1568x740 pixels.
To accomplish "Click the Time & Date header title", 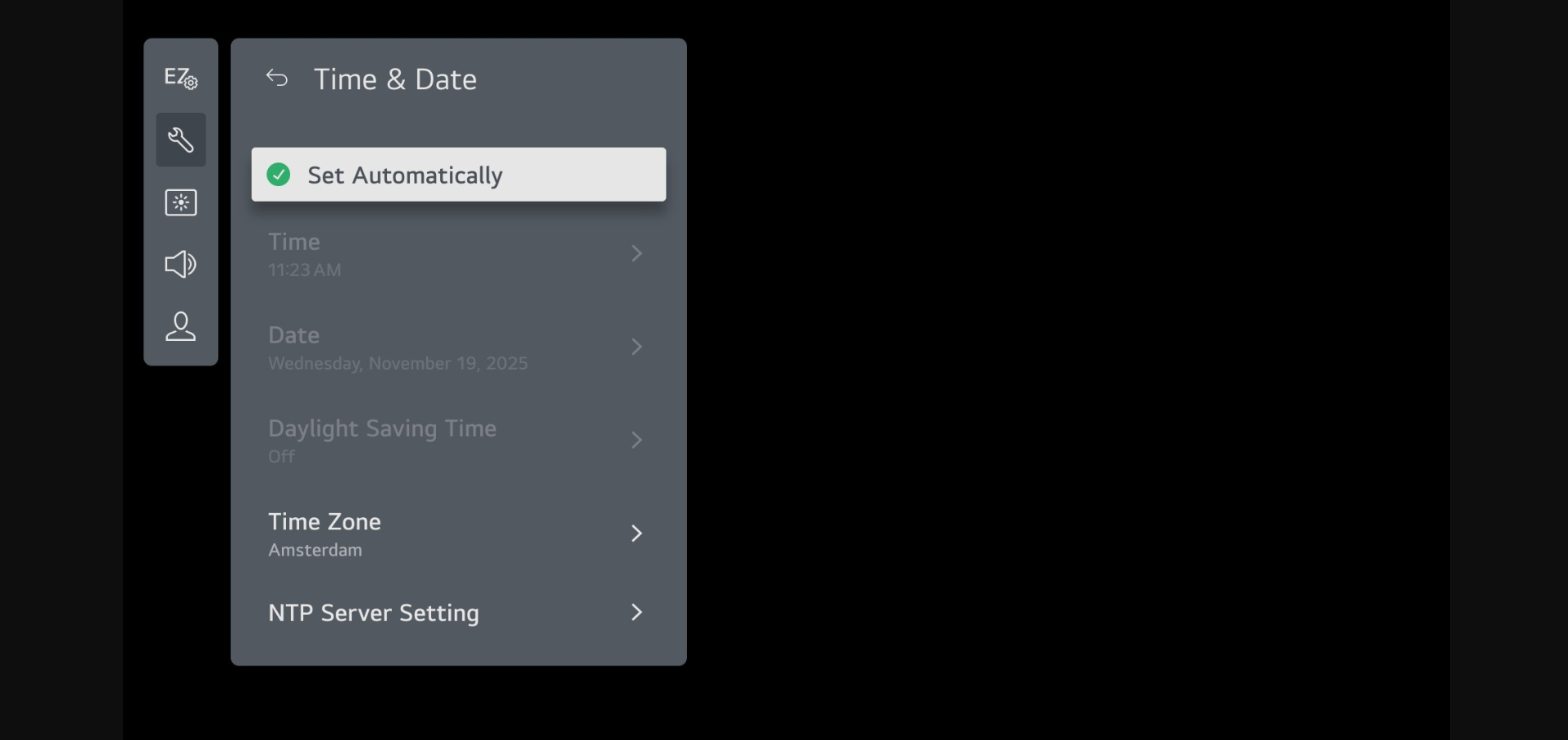I will pos(395,79).
